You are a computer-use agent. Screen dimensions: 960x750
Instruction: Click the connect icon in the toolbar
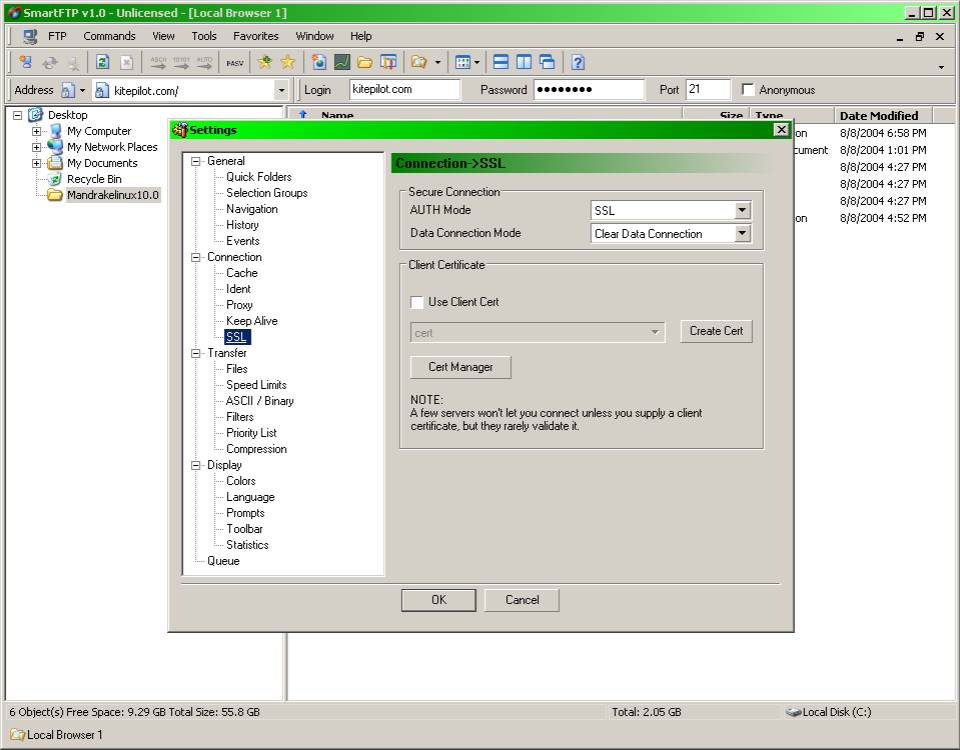click(x=25, y=62)
